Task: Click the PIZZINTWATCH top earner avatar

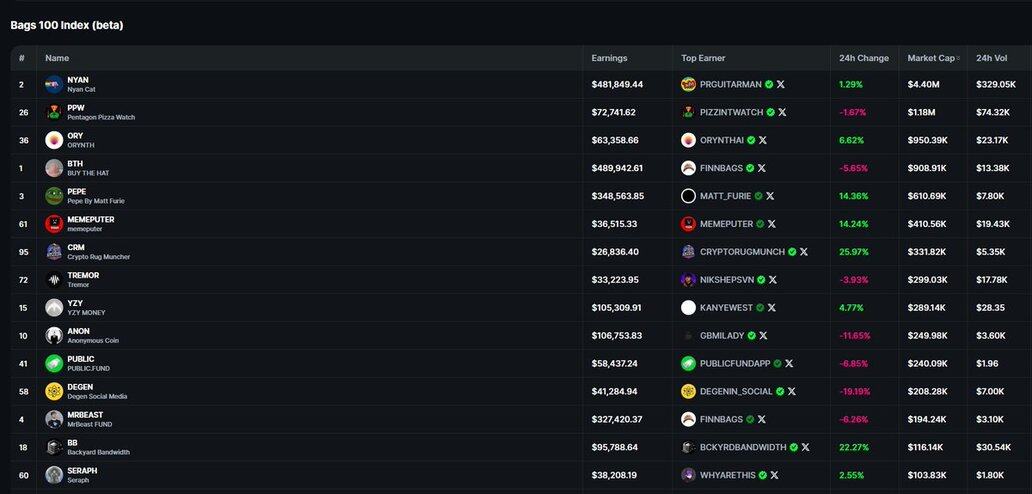Action: (688, 113)
